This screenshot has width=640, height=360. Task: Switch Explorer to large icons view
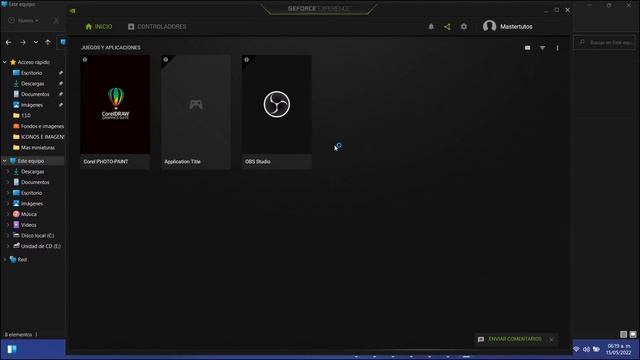[633, 334]
